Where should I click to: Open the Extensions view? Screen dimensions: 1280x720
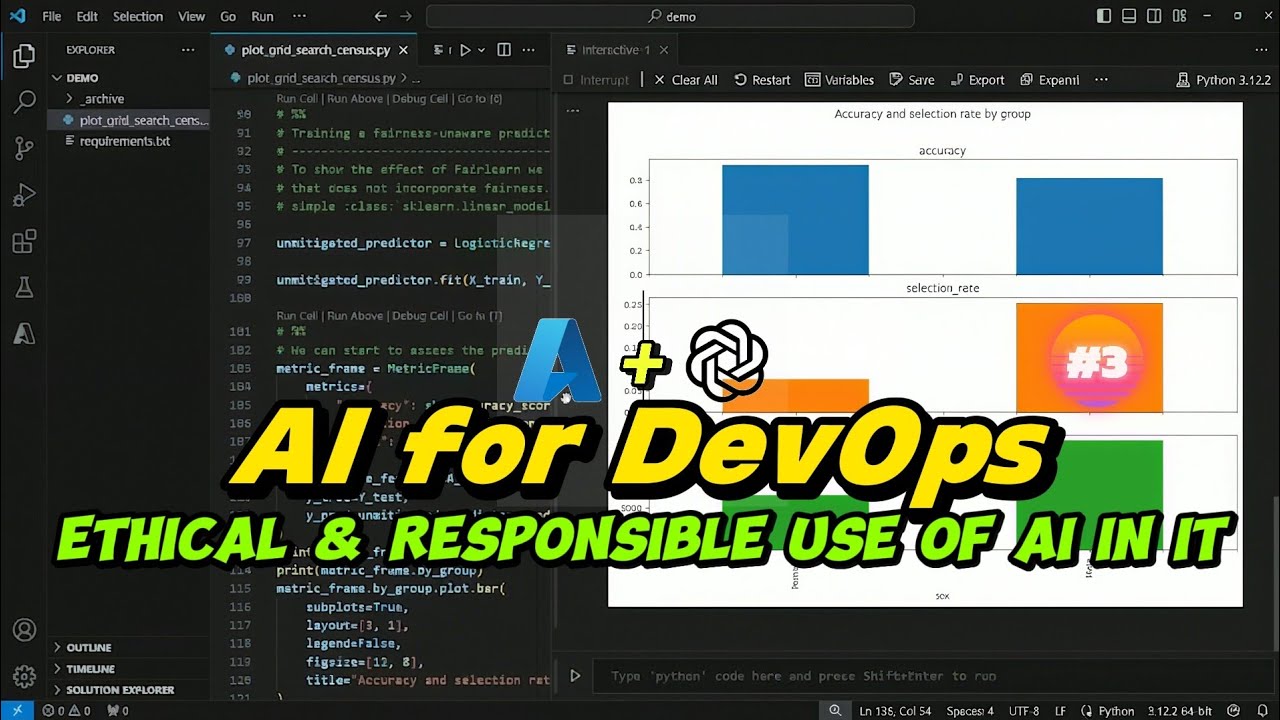tap(24, 242)
